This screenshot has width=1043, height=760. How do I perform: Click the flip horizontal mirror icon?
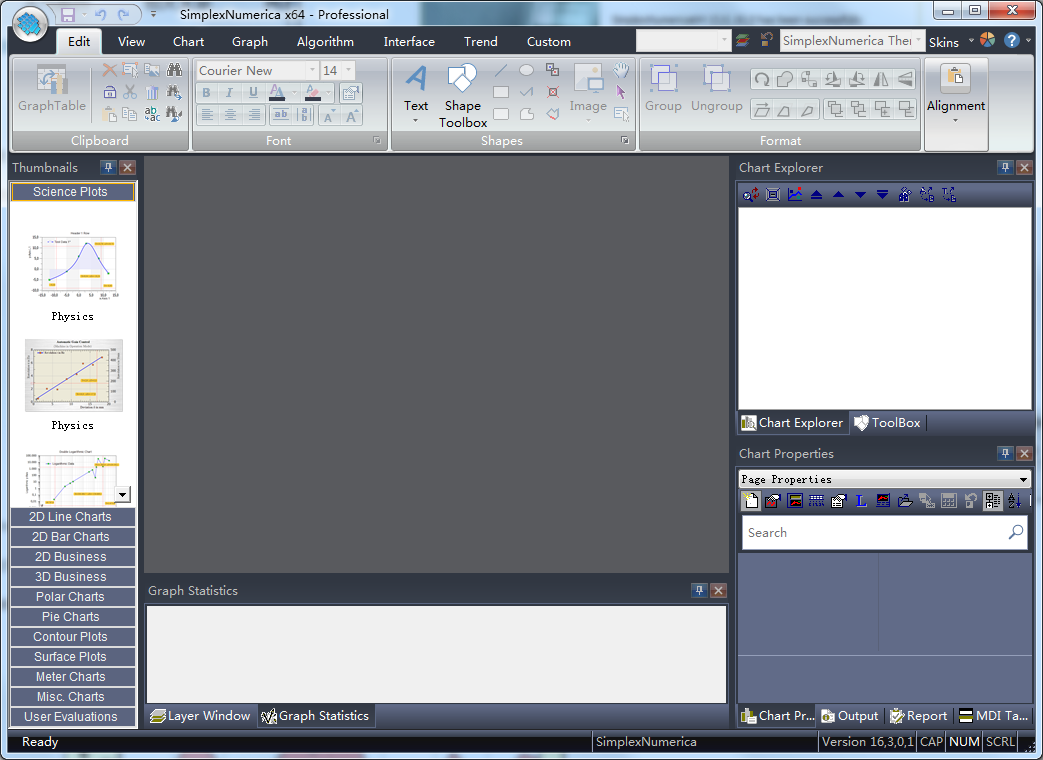point(881,79)
